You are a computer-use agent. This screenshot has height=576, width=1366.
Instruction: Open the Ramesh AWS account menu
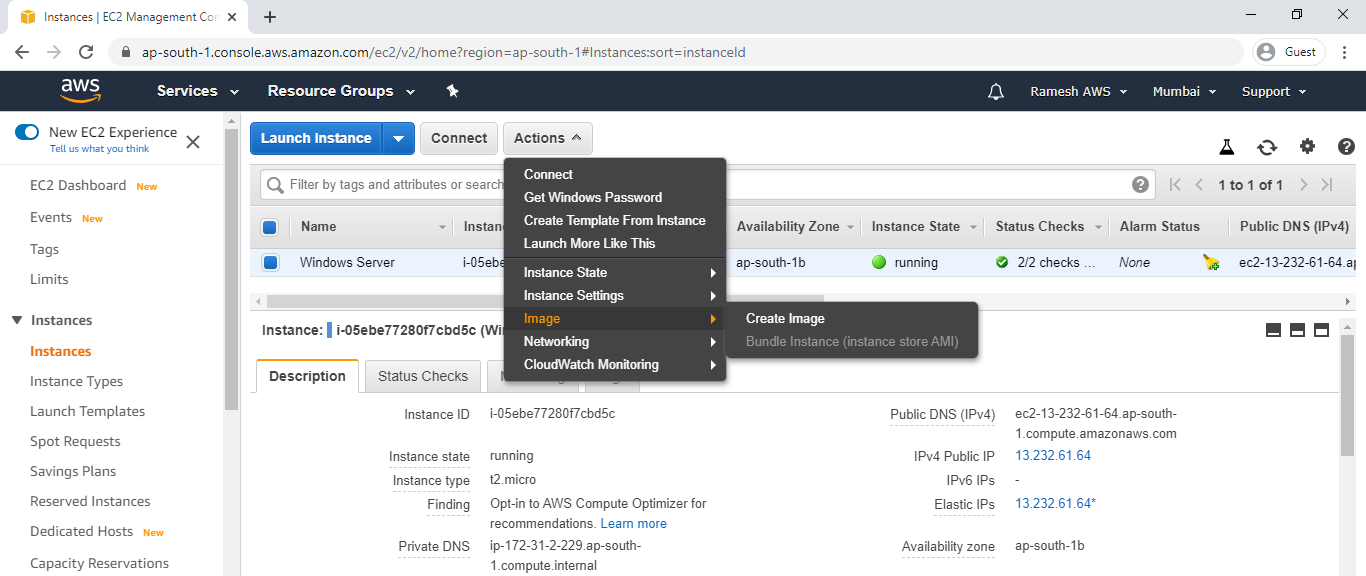click(x=1079, y=91)
